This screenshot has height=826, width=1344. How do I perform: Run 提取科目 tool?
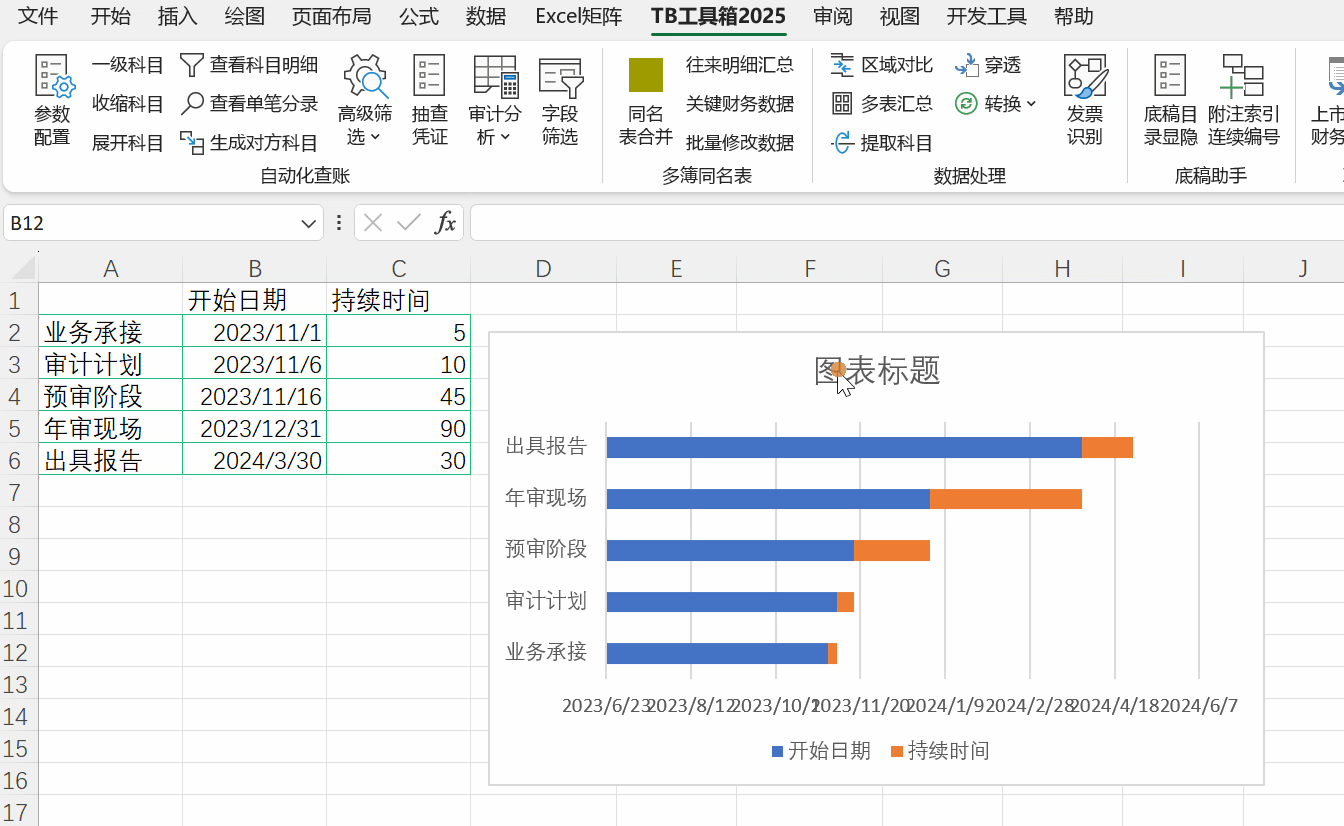(x=882, y=143)
